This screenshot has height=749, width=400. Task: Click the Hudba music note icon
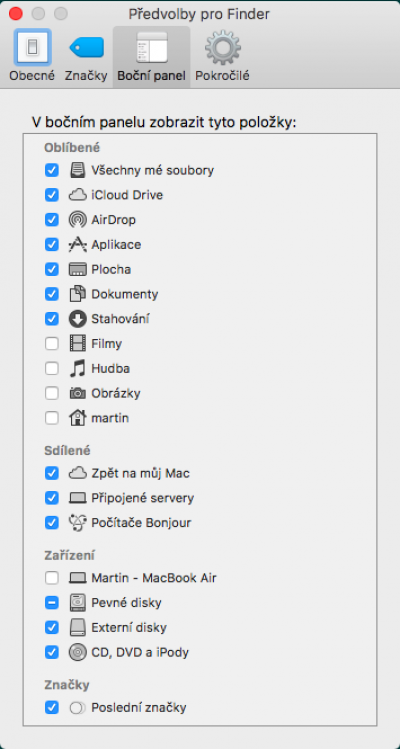click(x=77, y=368)
